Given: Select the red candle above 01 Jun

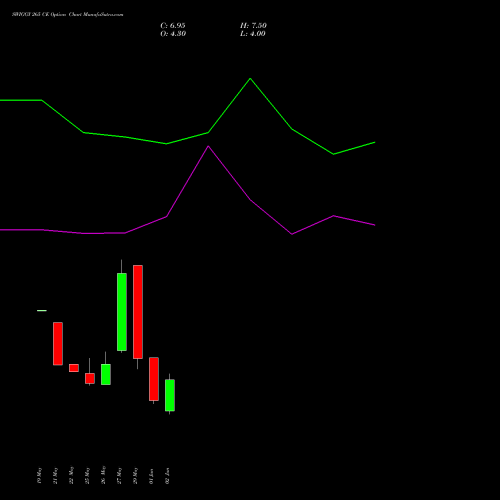Looking at the screenshot, I should pos(154,379).
